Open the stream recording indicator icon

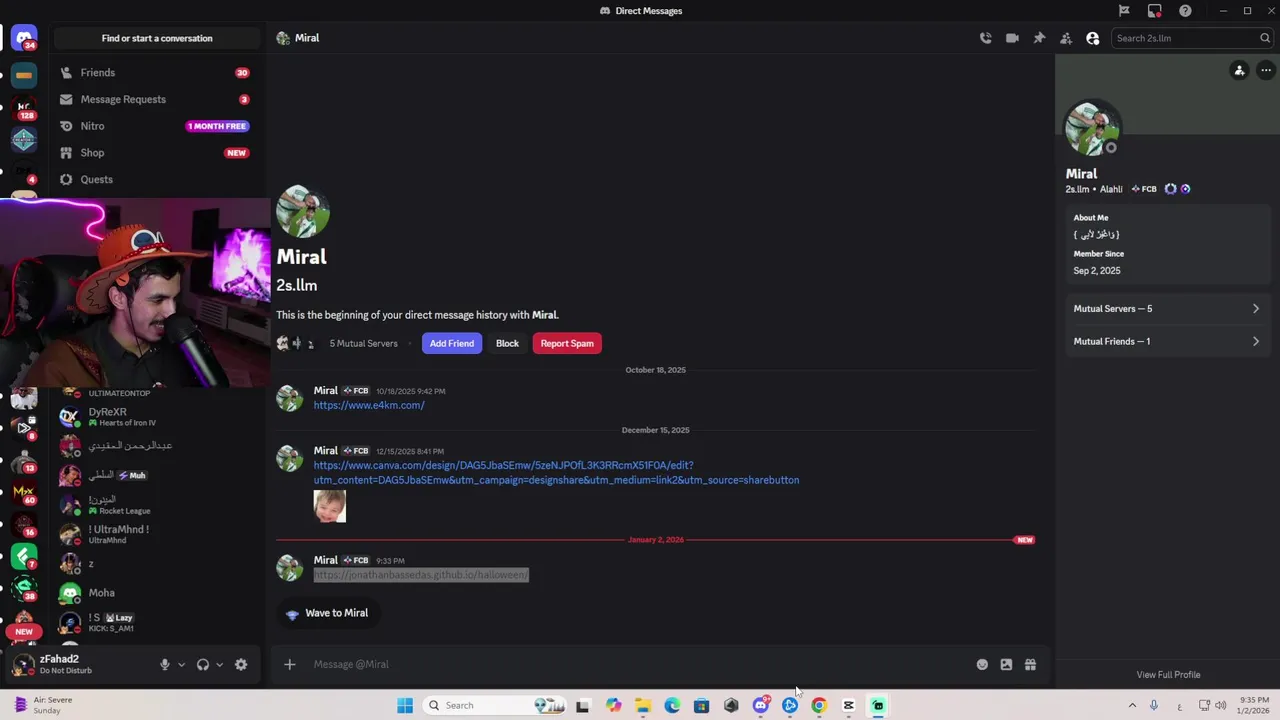[1154, 11]
